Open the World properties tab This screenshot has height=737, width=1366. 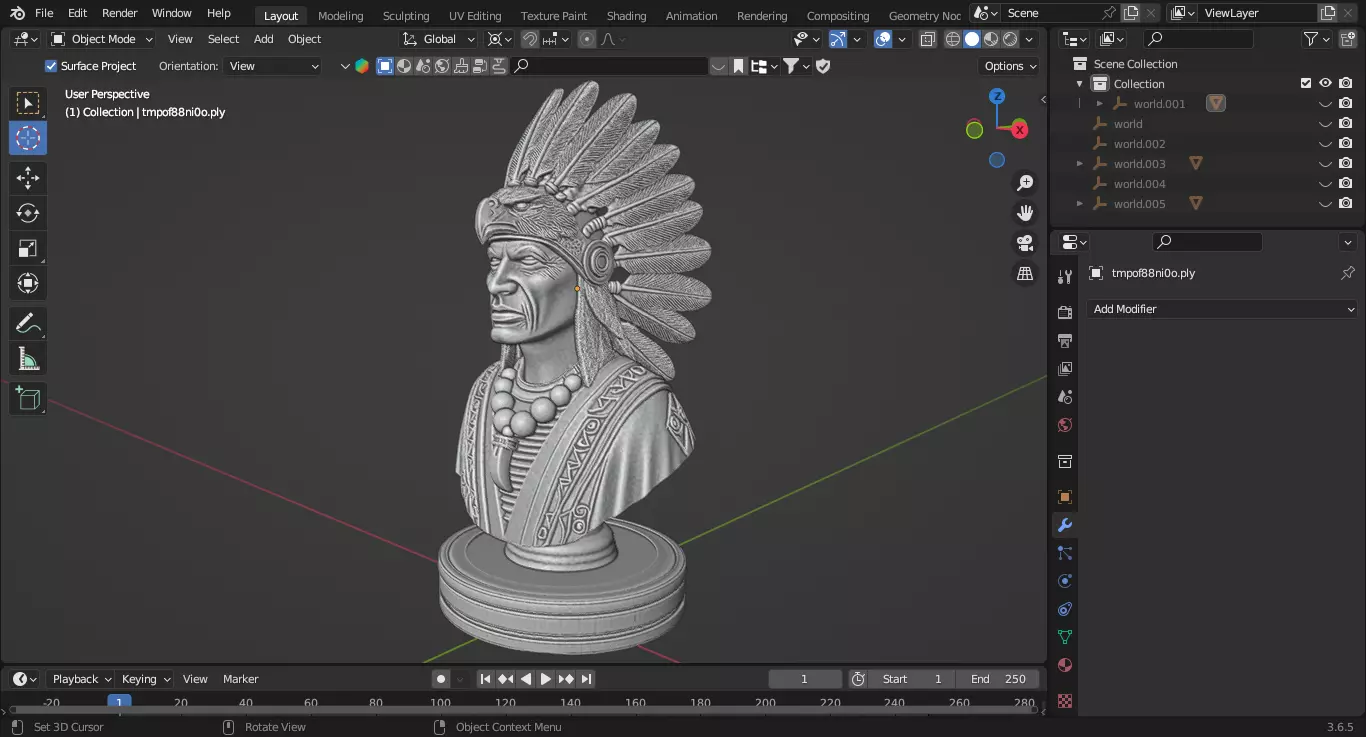[1065, 425]
